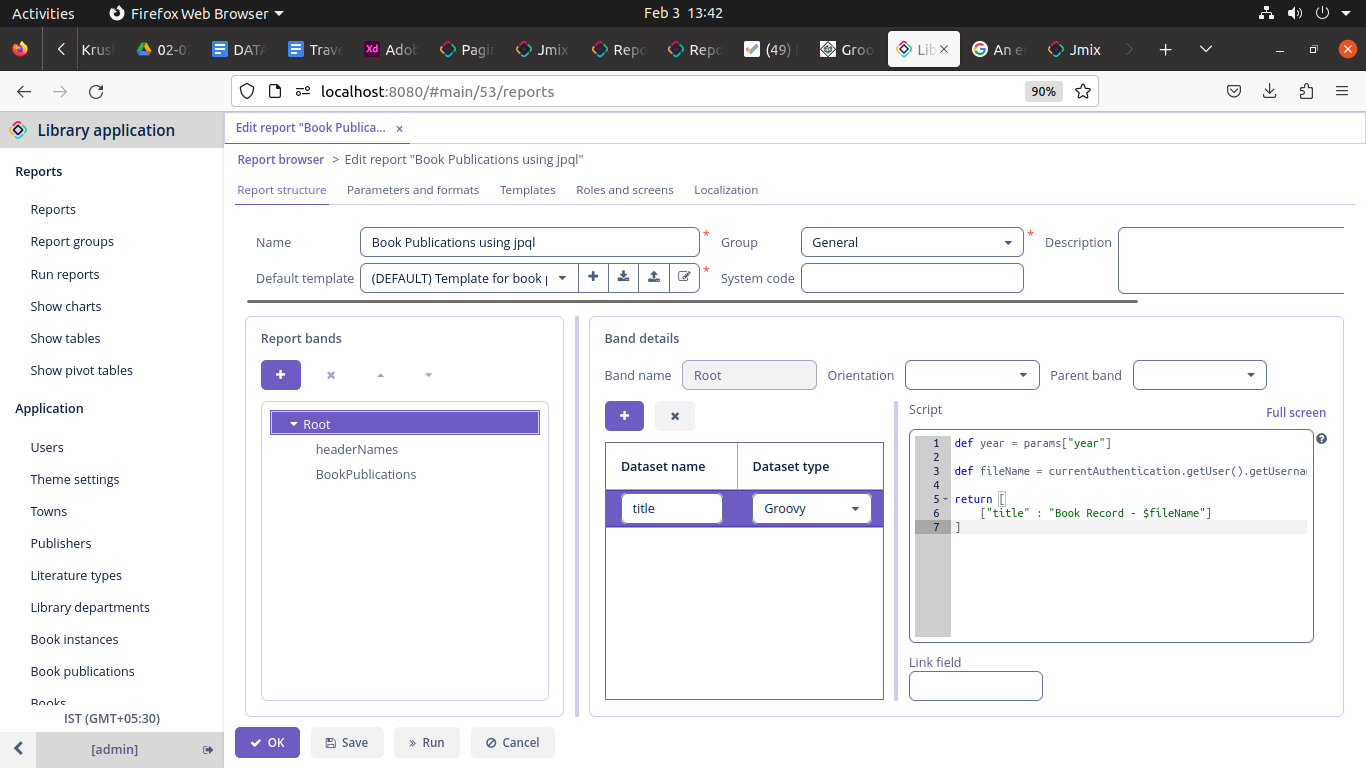Open script in Full screen
Viewport: 1366px width, 768px height.
point(1296,412)
